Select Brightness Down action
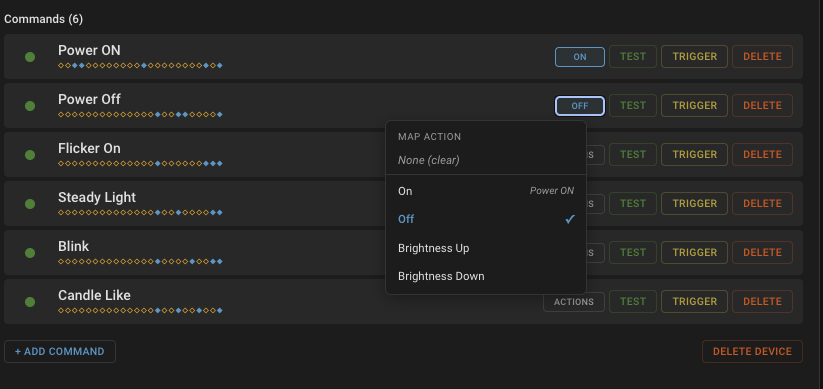 486,276
